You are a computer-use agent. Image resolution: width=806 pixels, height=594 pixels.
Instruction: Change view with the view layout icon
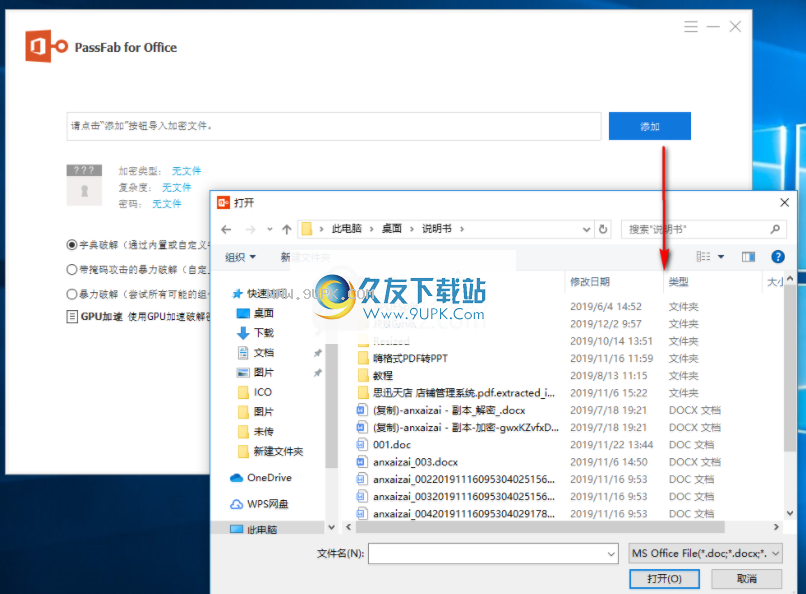(x=703, y=256)
